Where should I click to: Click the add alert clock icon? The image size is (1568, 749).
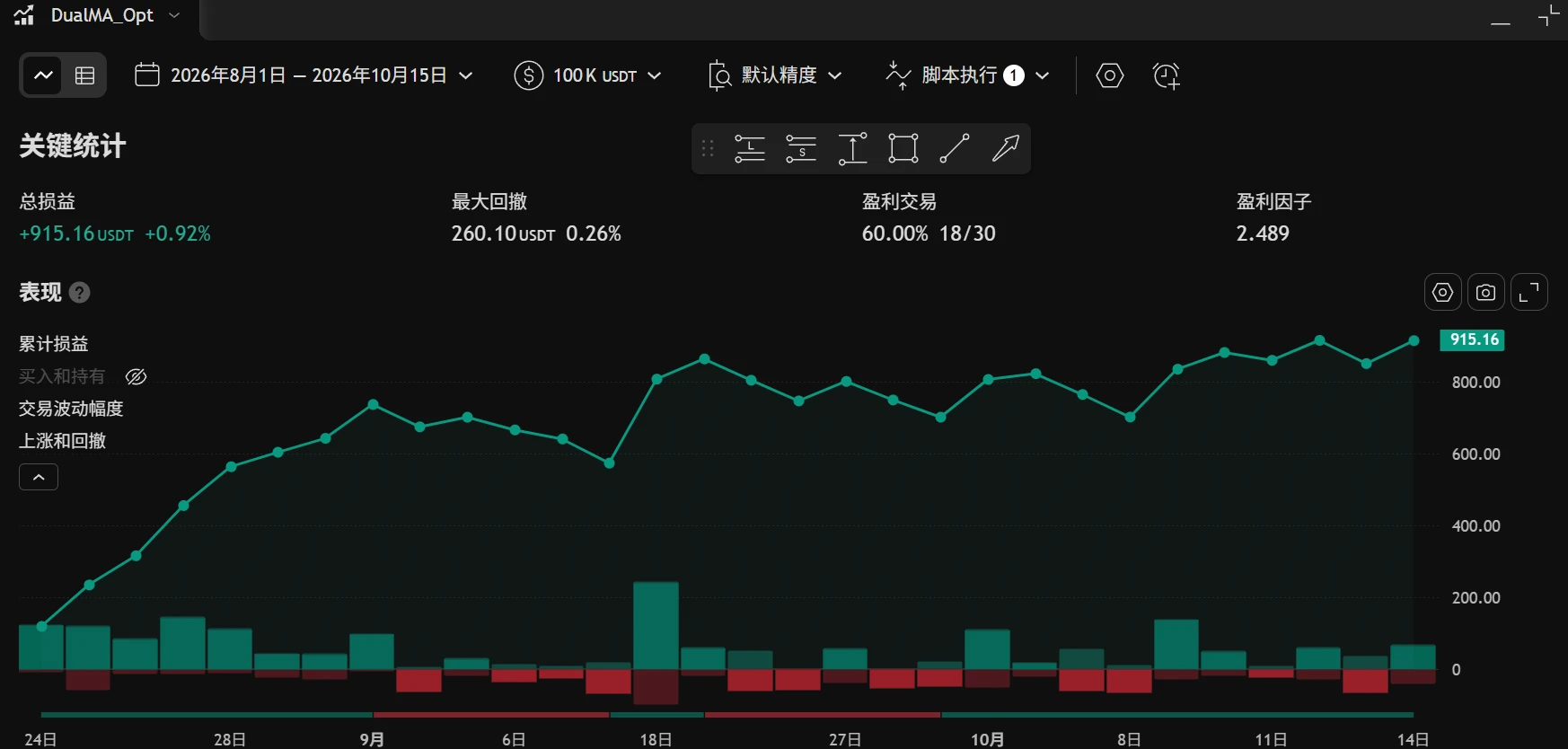pyautogui.click(x=1166, y=75)
